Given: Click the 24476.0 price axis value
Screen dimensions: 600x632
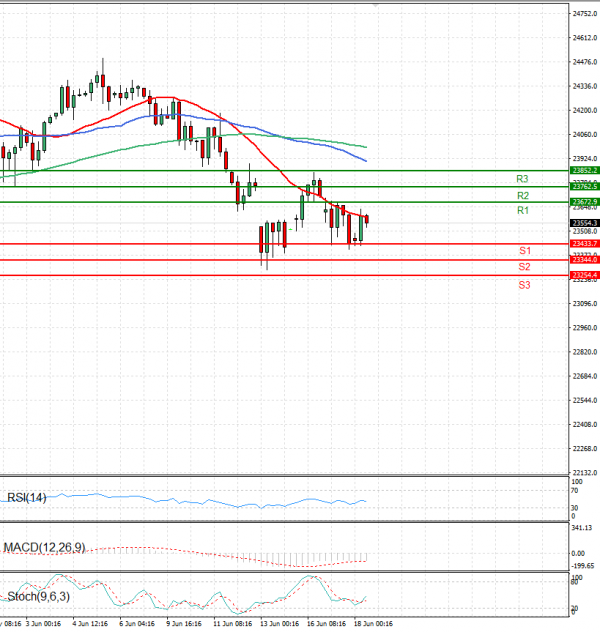Looking at the screenshot, I should click(x=585, y=62).
